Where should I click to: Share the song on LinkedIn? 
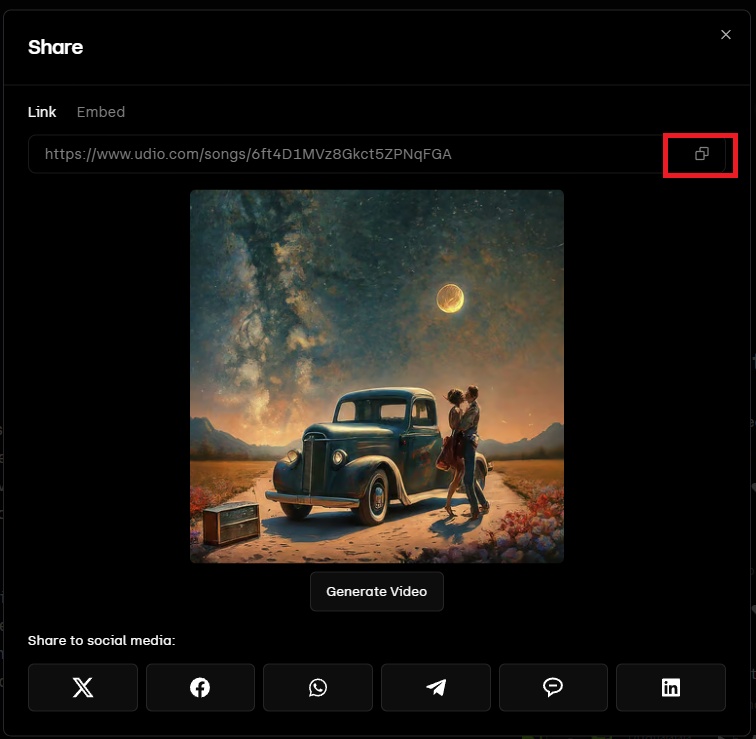(671, 687)
